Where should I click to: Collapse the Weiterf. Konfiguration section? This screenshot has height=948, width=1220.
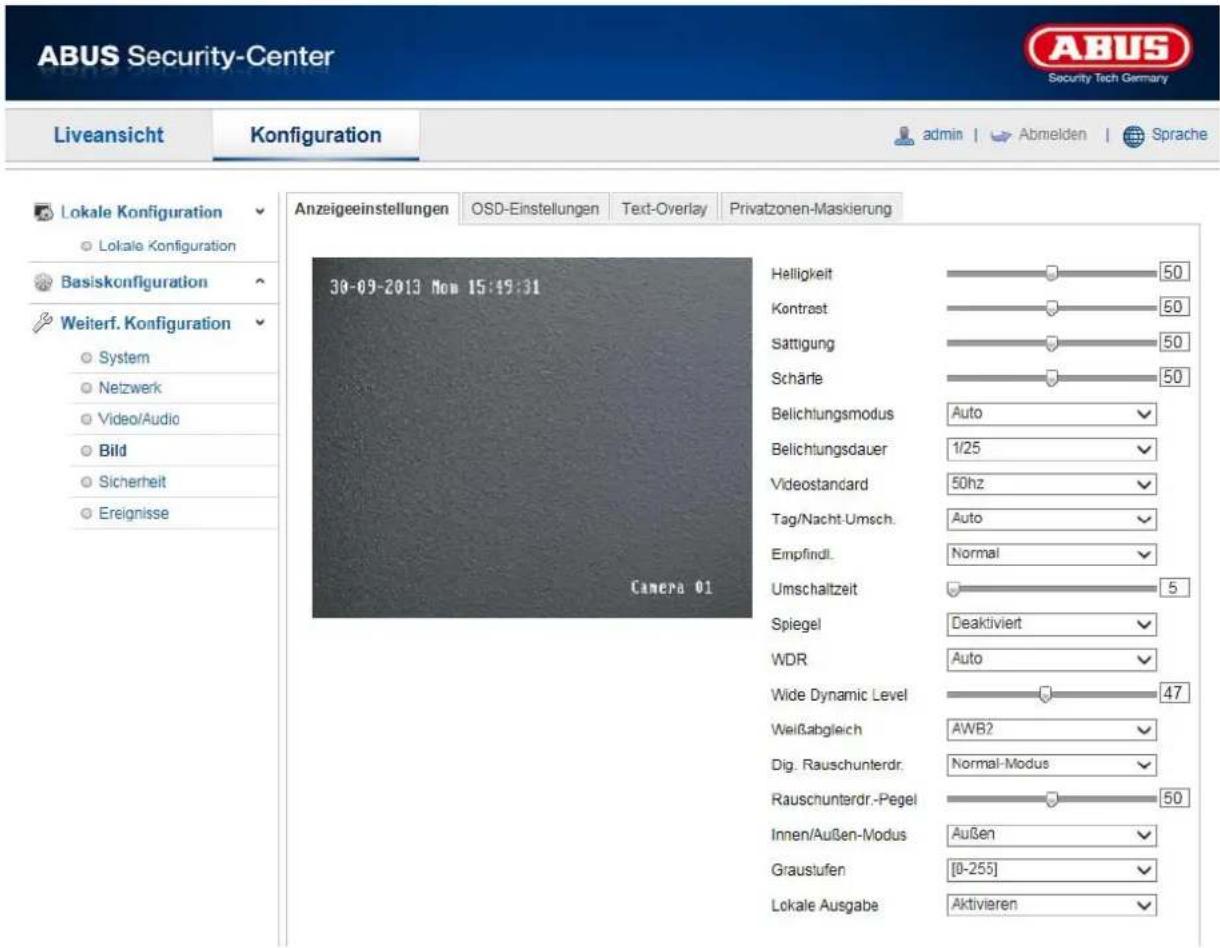(x=260, y=323)
